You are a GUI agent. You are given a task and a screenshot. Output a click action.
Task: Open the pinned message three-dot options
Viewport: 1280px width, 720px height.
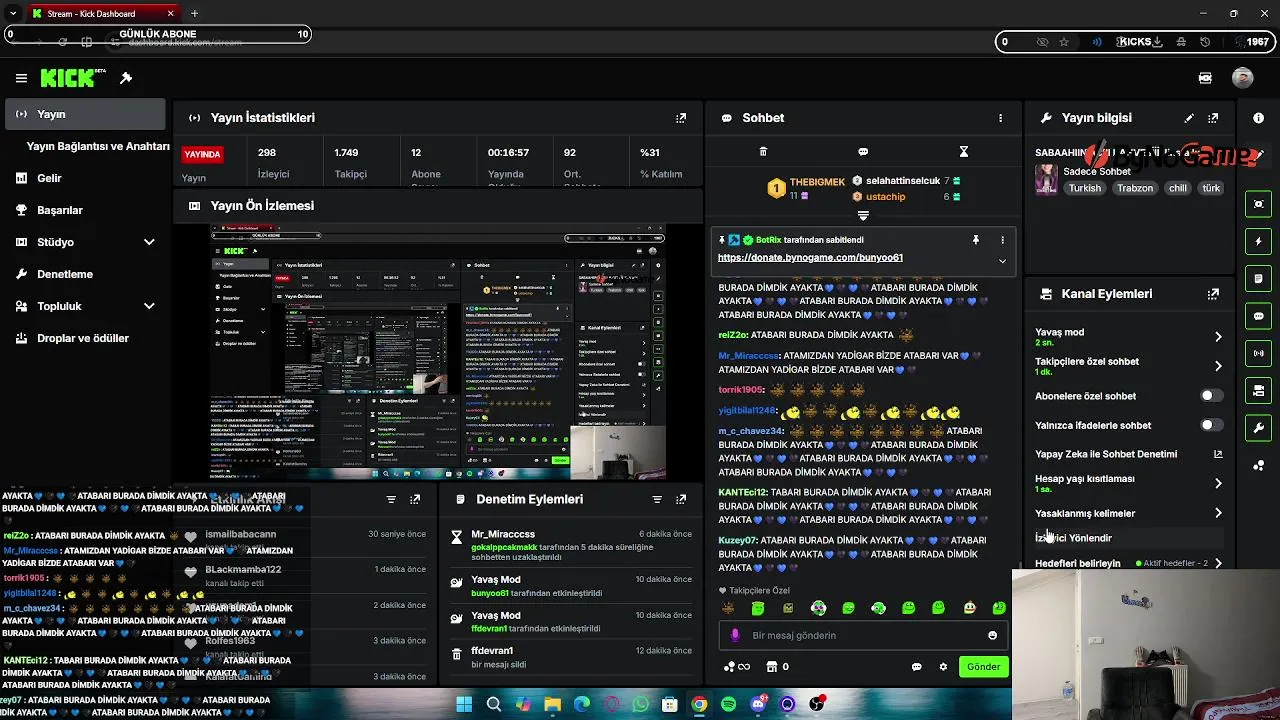(x=1002, y=240)
